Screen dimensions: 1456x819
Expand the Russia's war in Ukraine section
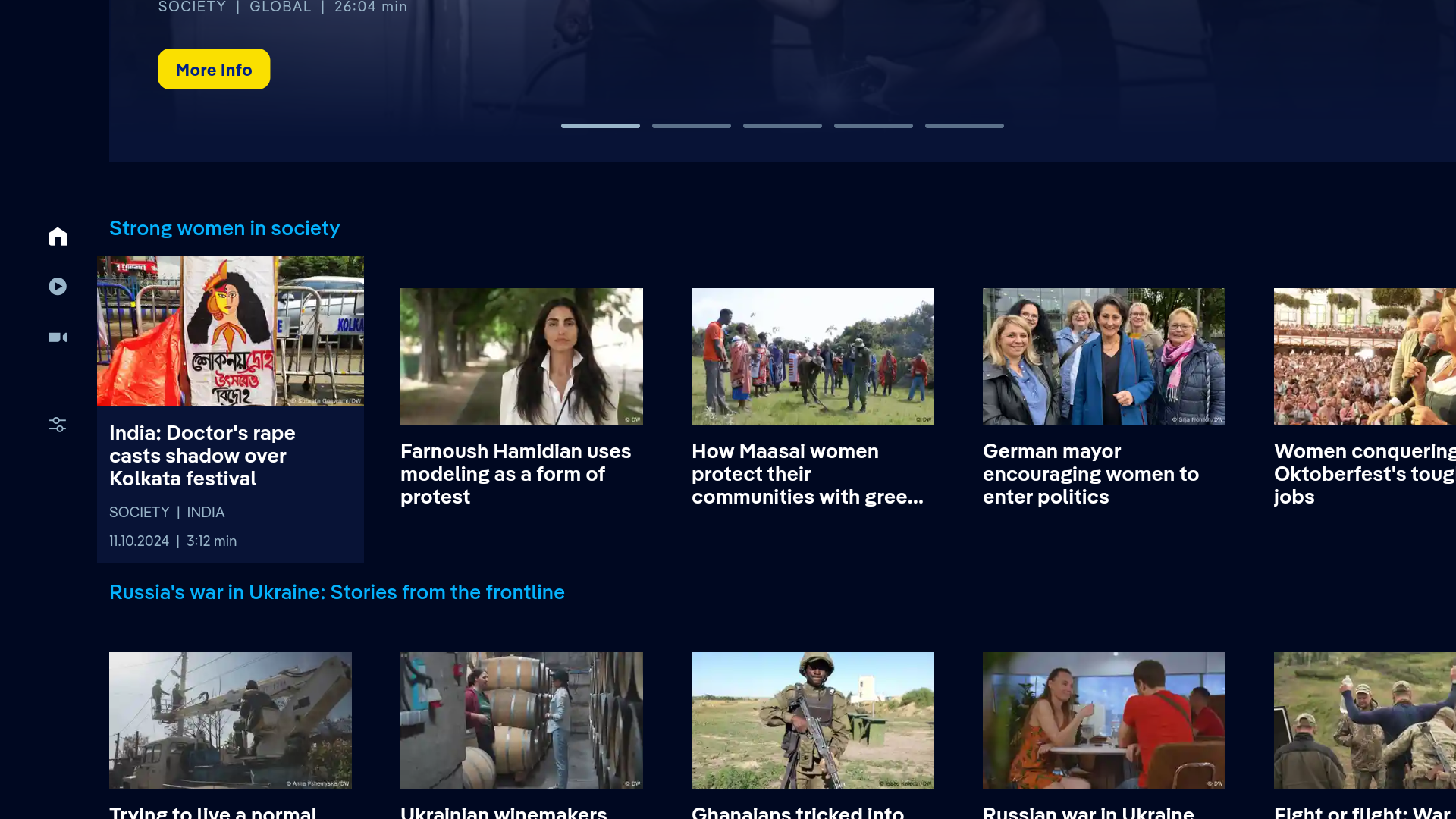coord(337,592)
